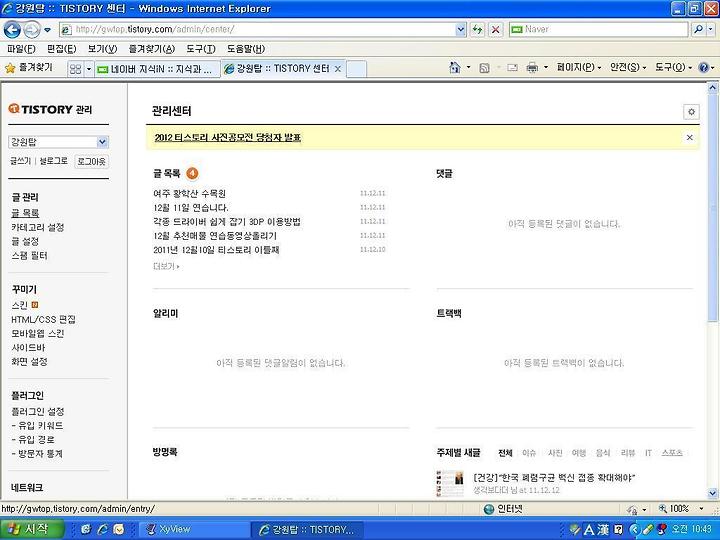Open 카테고리 설정 in sidebar
Image resolution: width=720 pixels, height=540 pixels.
[x=38, y=227]
